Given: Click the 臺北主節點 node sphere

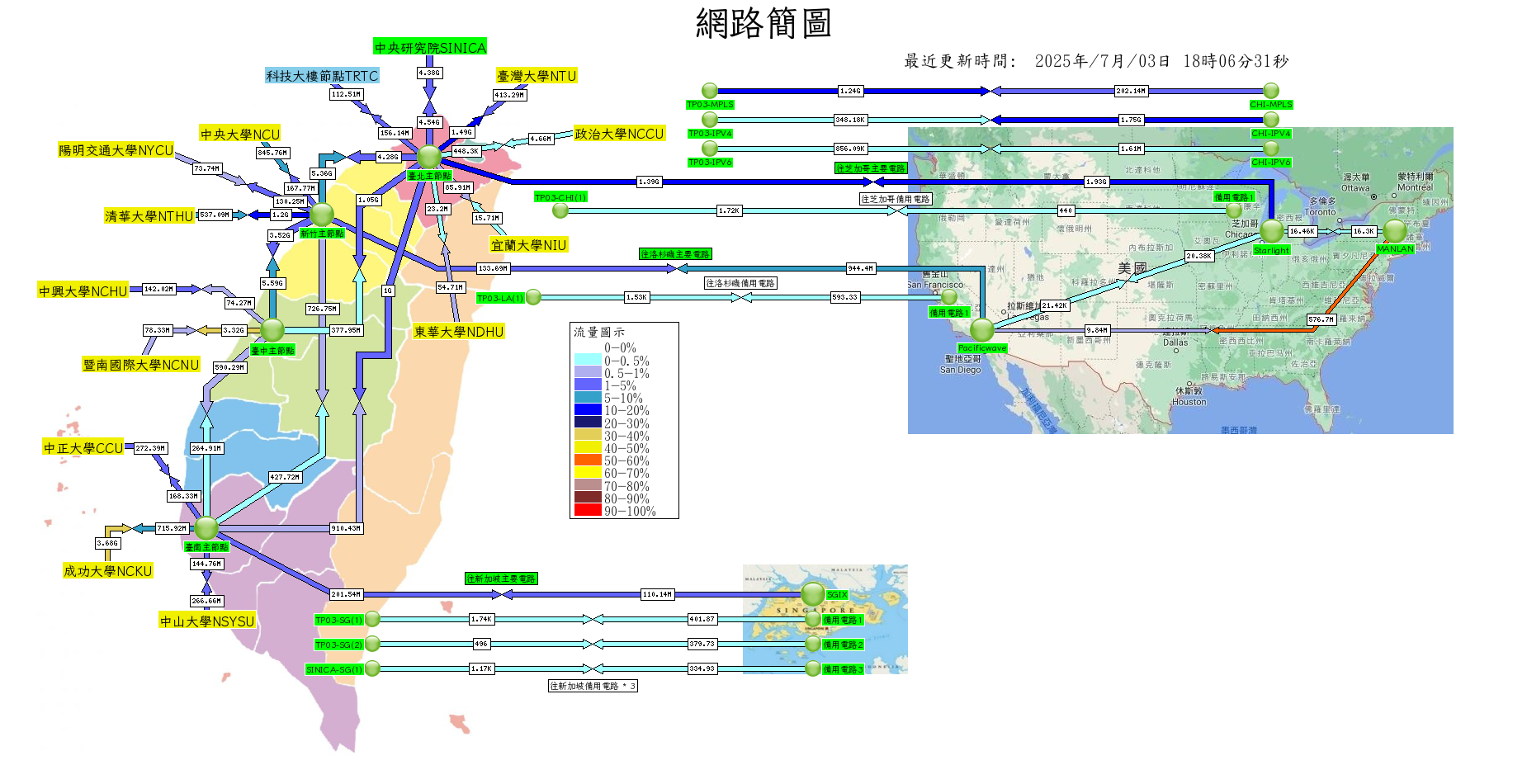Looking at the screenshot, I should [x=429, y=156].
